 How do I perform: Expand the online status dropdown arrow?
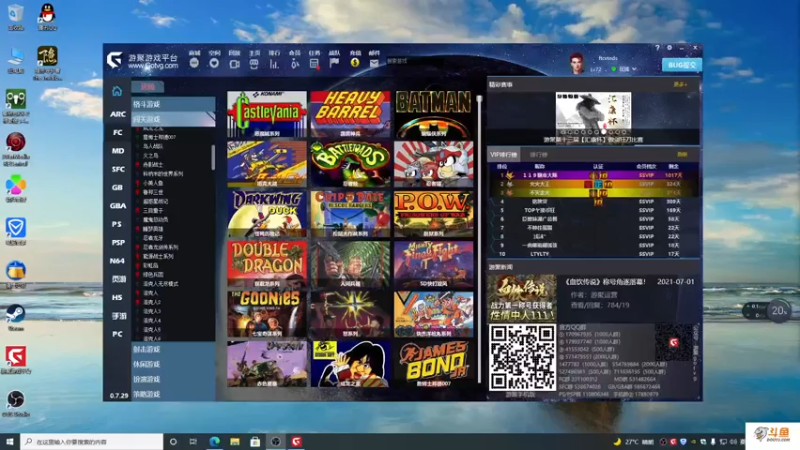point(634,69)
